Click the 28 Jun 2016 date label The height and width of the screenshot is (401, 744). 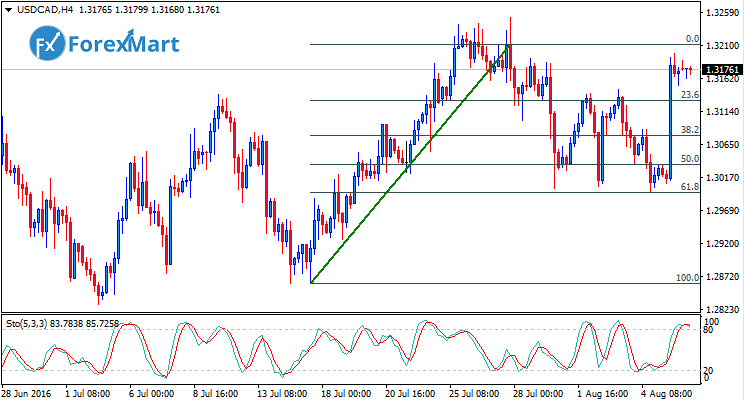click(x=27, y=393)
